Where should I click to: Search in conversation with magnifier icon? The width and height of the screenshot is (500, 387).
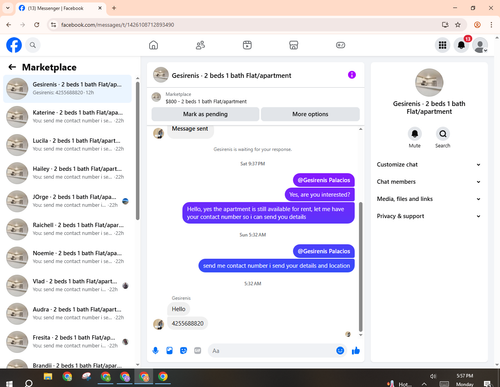click(443, 134)
